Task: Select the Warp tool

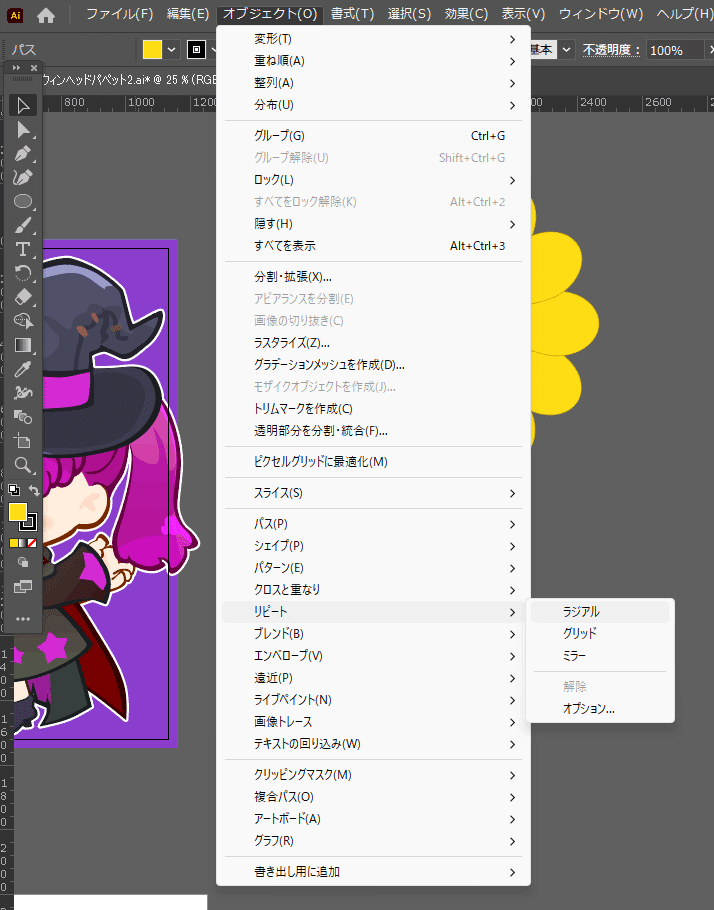Action: [x=23, y=393]
